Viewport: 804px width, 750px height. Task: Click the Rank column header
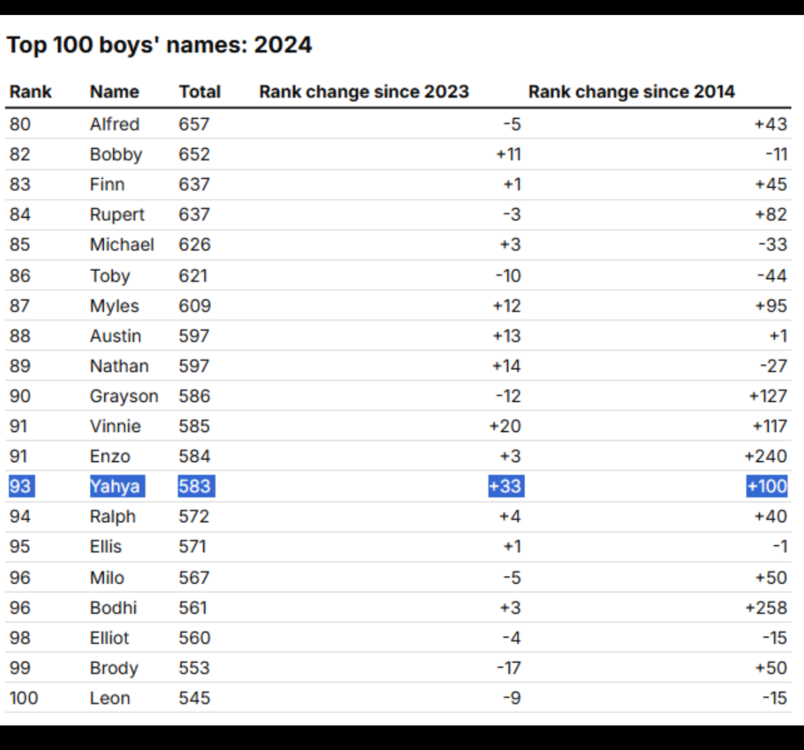30,92
